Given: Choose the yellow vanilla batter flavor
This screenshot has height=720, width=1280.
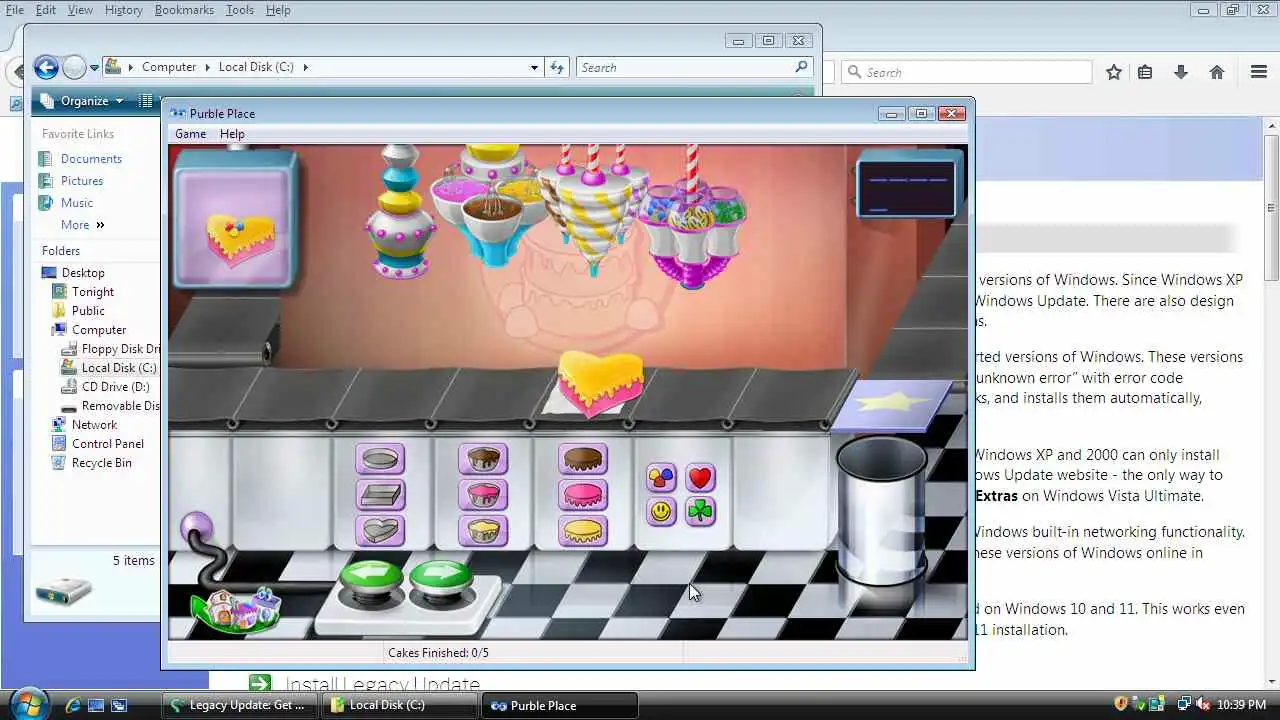Looking at the screenshot, I should click(483, 529).
